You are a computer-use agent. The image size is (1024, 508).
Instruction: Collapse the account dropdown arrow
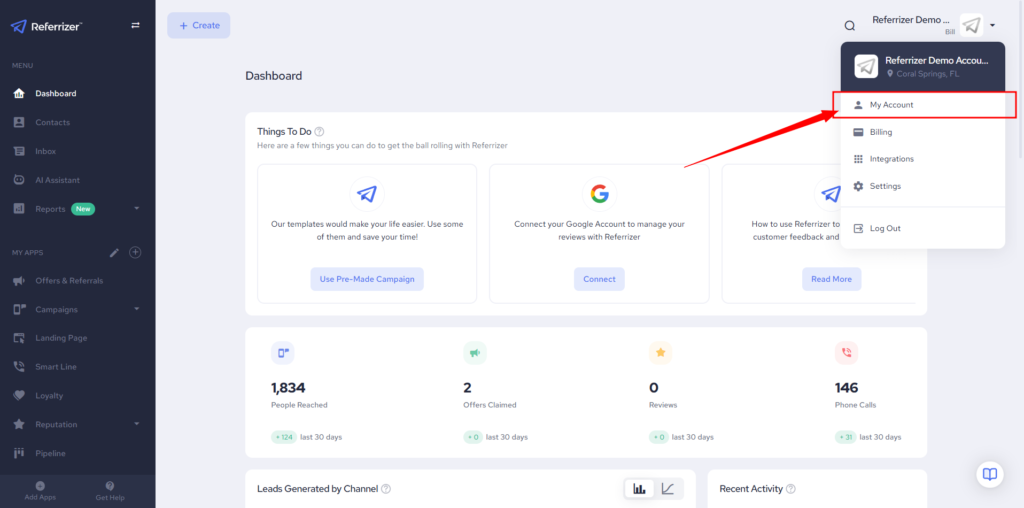point(992,26)
